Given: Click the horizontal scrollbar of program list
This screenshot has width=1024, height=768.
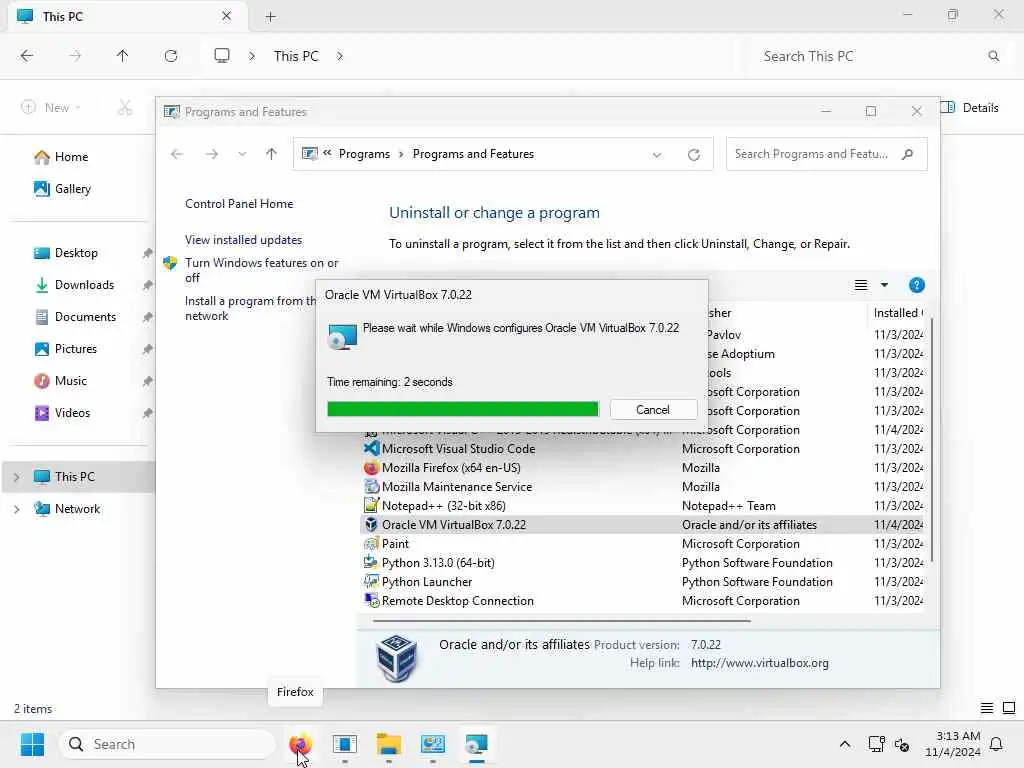Looking at the screenshot, I should (562, 620).
